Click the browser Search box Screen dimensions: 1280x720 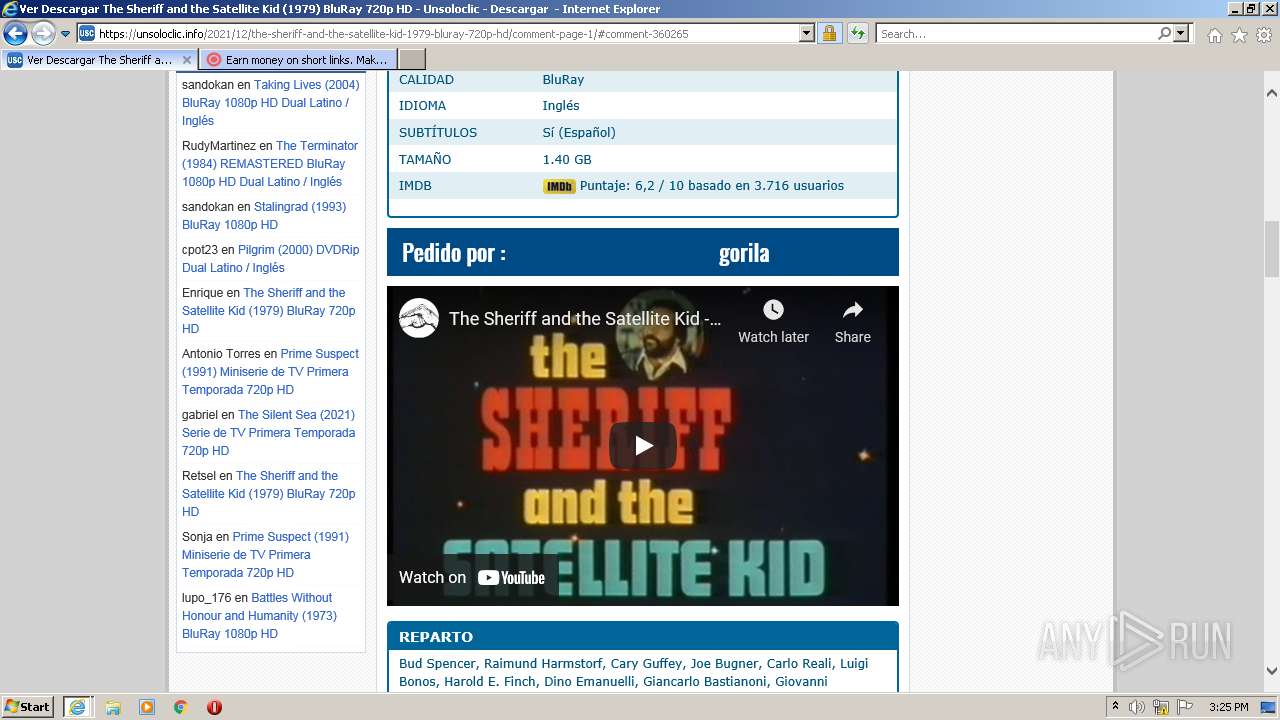1015,33
